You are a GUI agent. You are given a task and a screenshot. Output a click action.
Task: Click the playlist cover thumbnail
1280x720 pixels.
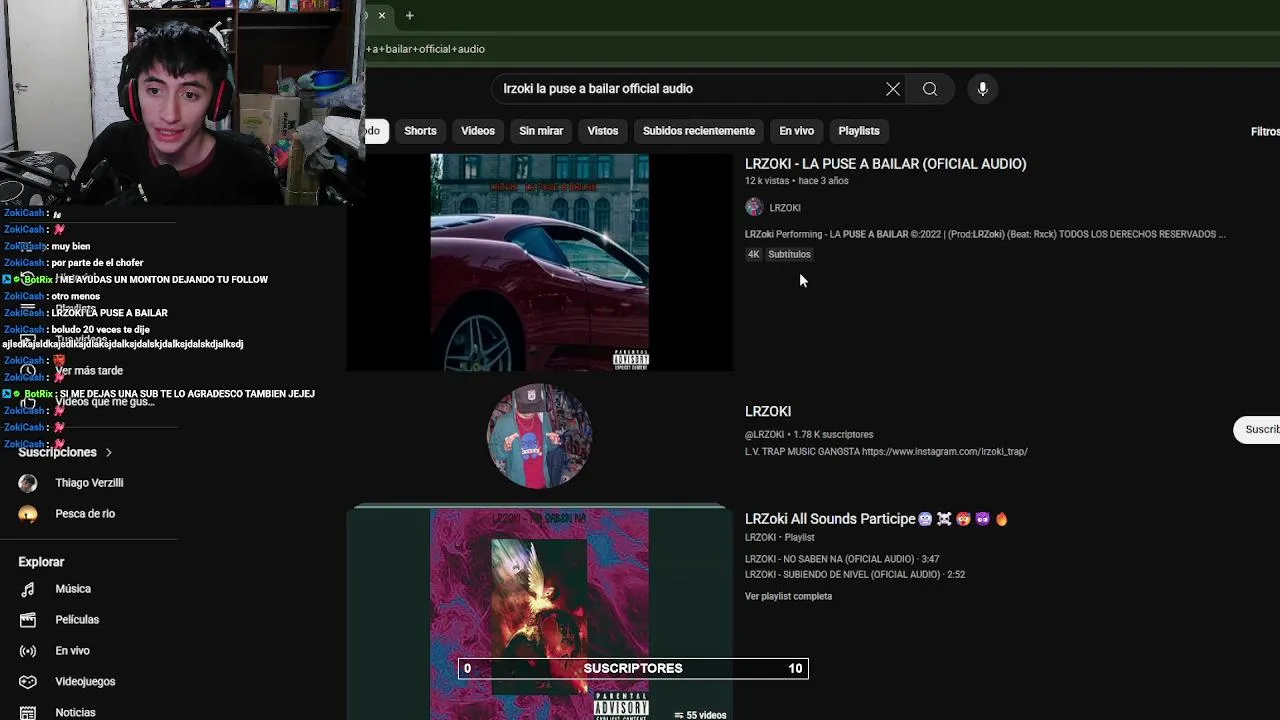pyautogui.click(x=539, y=614)
